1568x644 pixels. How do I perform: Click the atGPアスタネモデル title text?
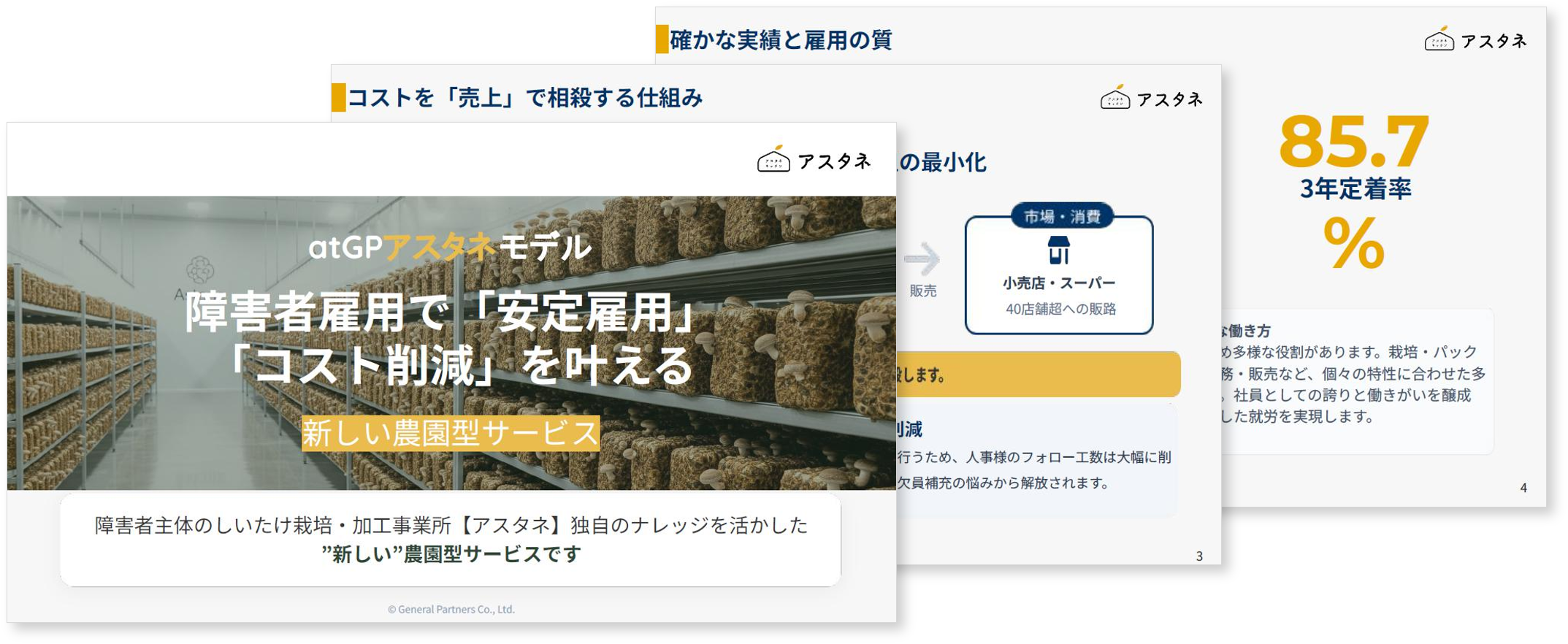pyautogui.click(x=449, y=247)
